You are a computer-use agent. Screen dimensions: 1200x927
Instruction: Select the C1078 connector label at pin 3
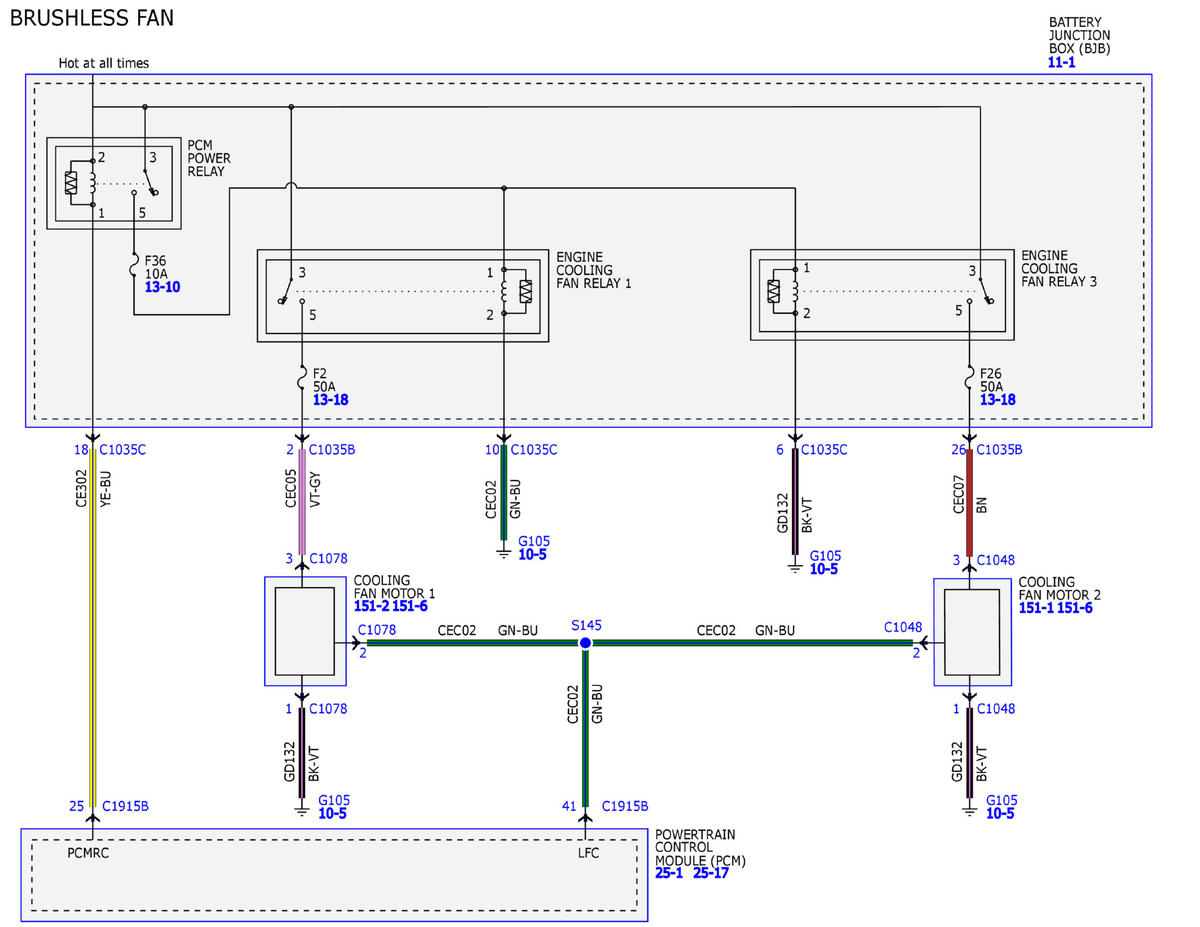329,559
